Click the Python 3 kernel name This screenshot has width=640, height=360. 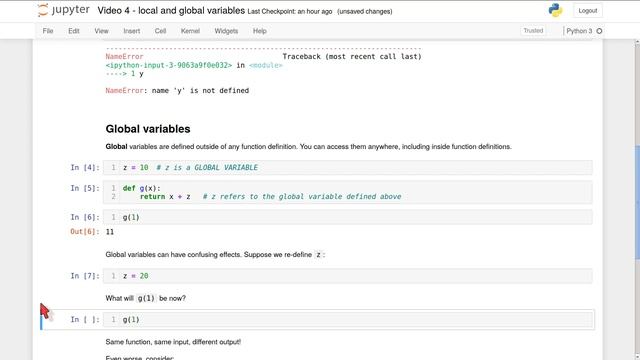pyautogui.click(x=579, y=31)
